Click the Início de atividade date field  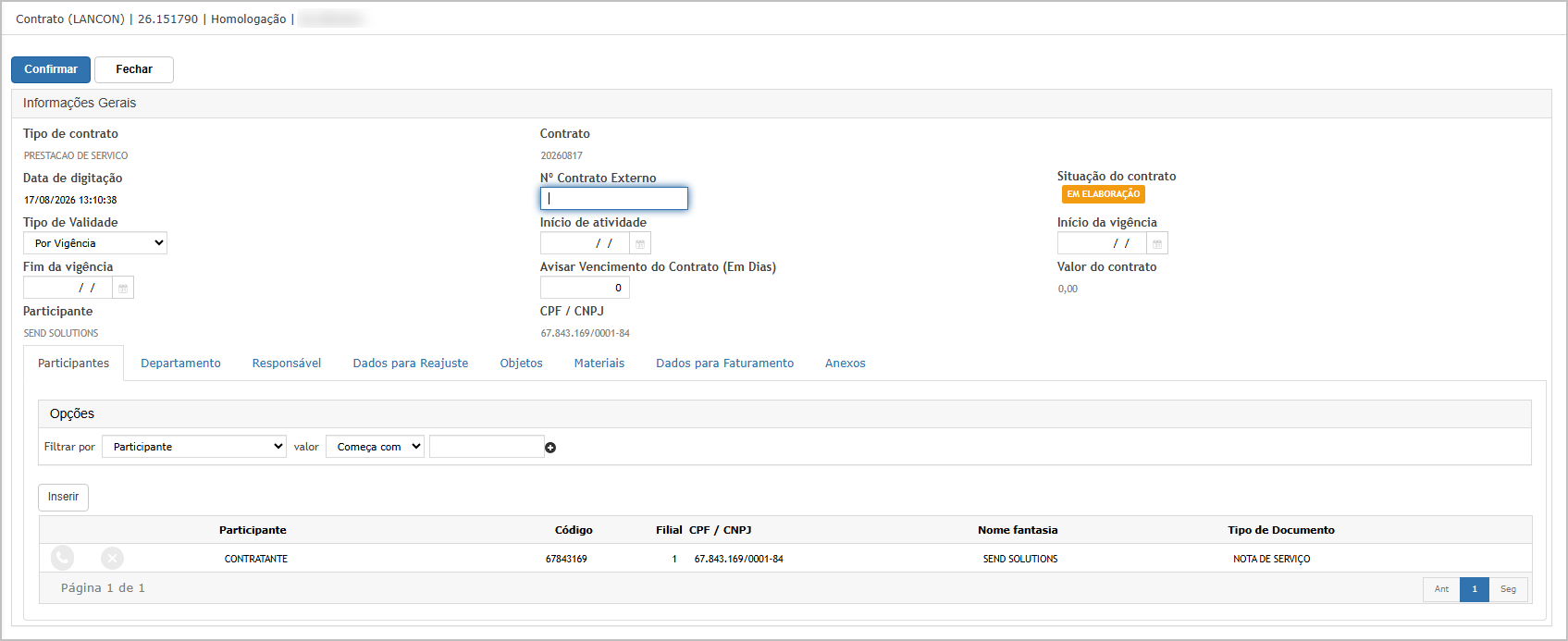[585, 243]
